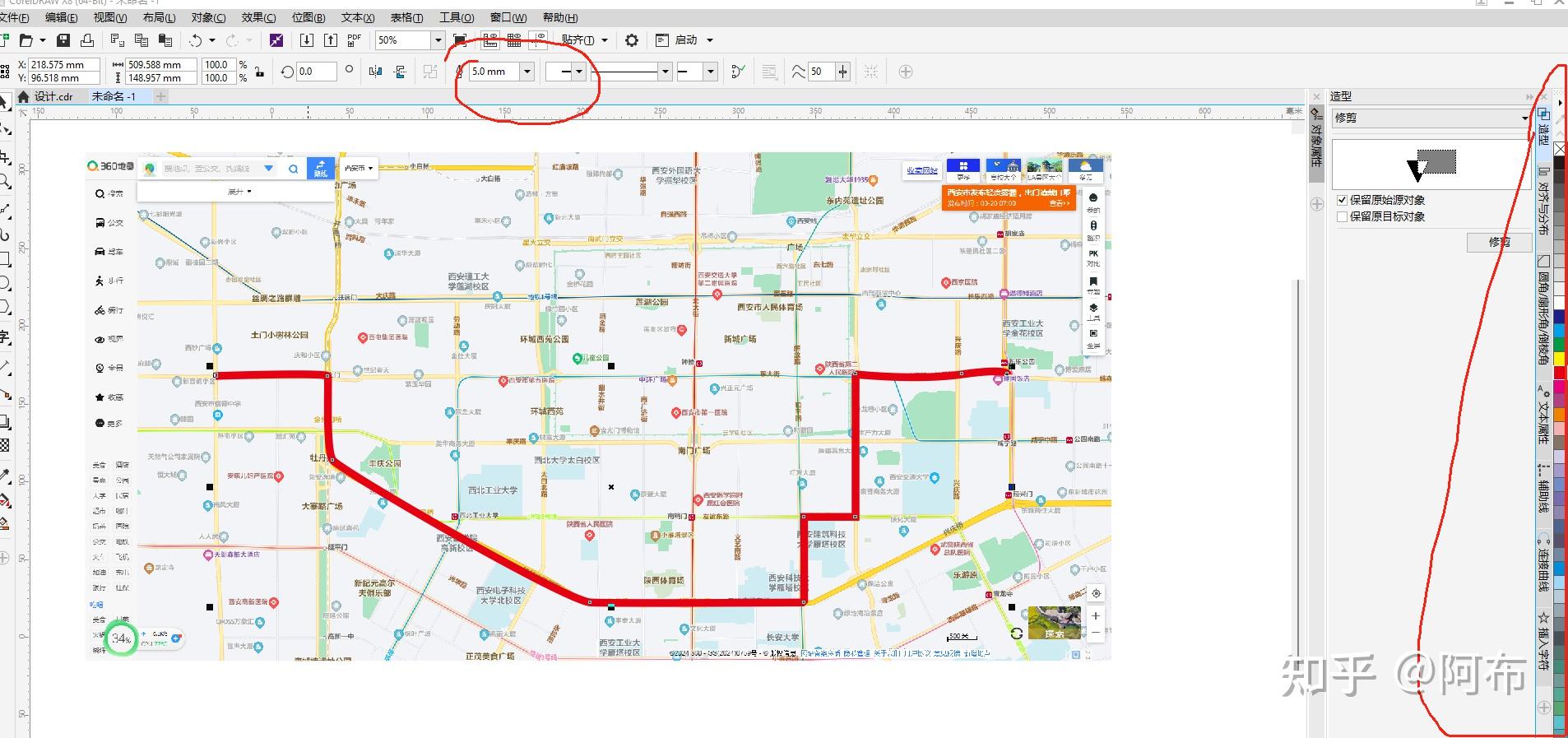1568x738 pixels.
Task: Click the Print icon
Action: tap(87, 40)
